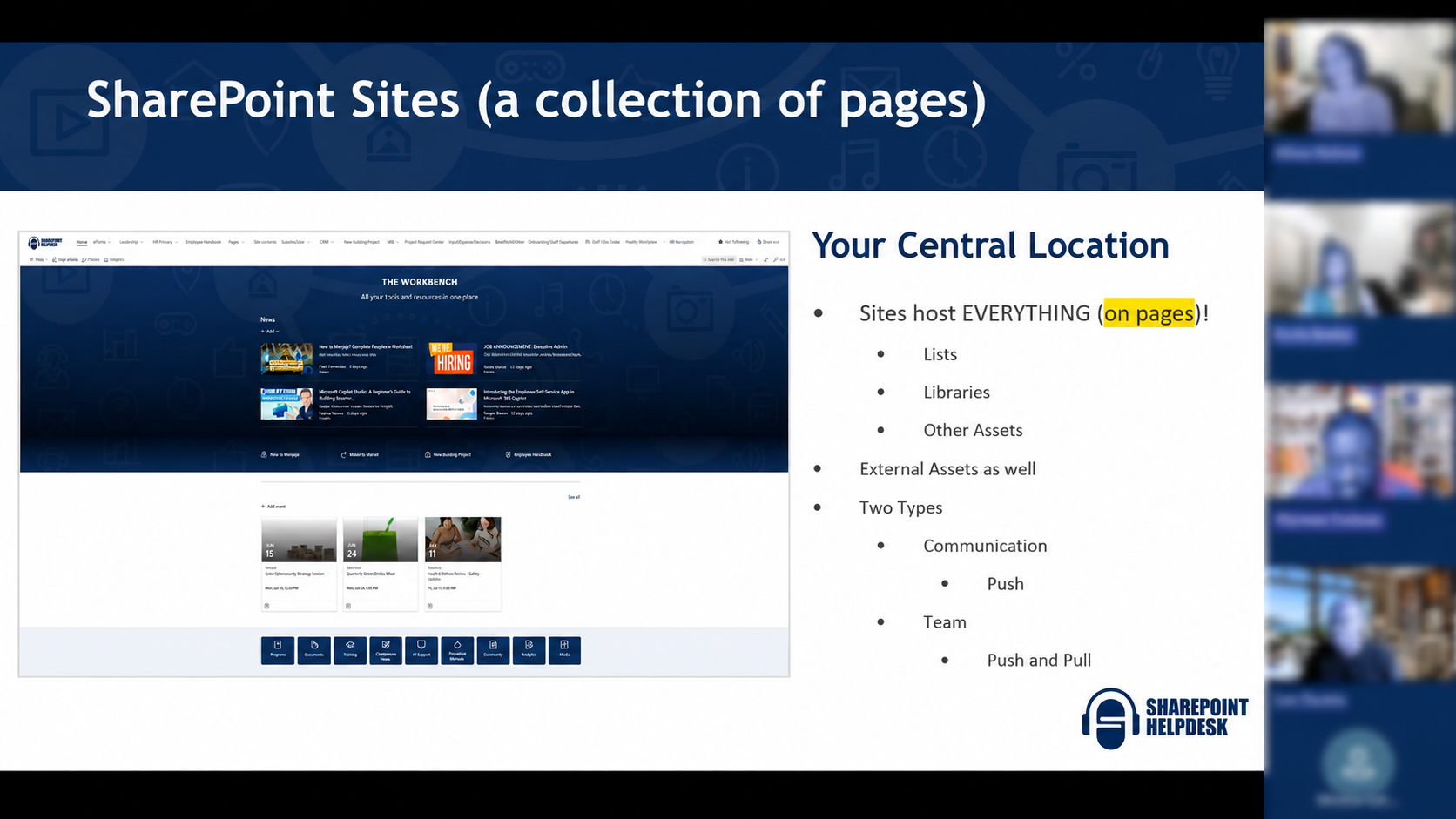Click the New Building Project quick link
Image resolution: width=1456 pixels, height=819 pixels.
(x=448, y=454)
